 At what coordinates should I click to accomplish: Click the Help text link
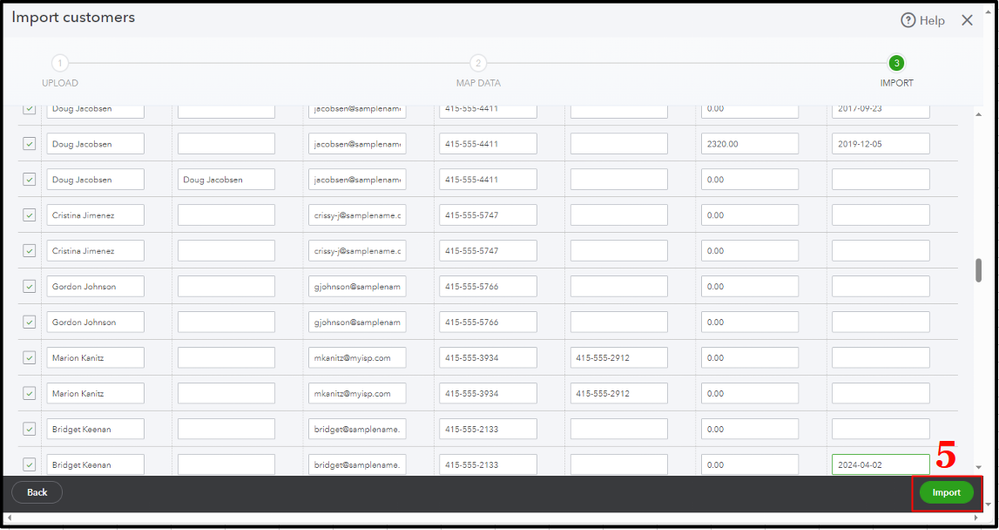click(932, 21)
